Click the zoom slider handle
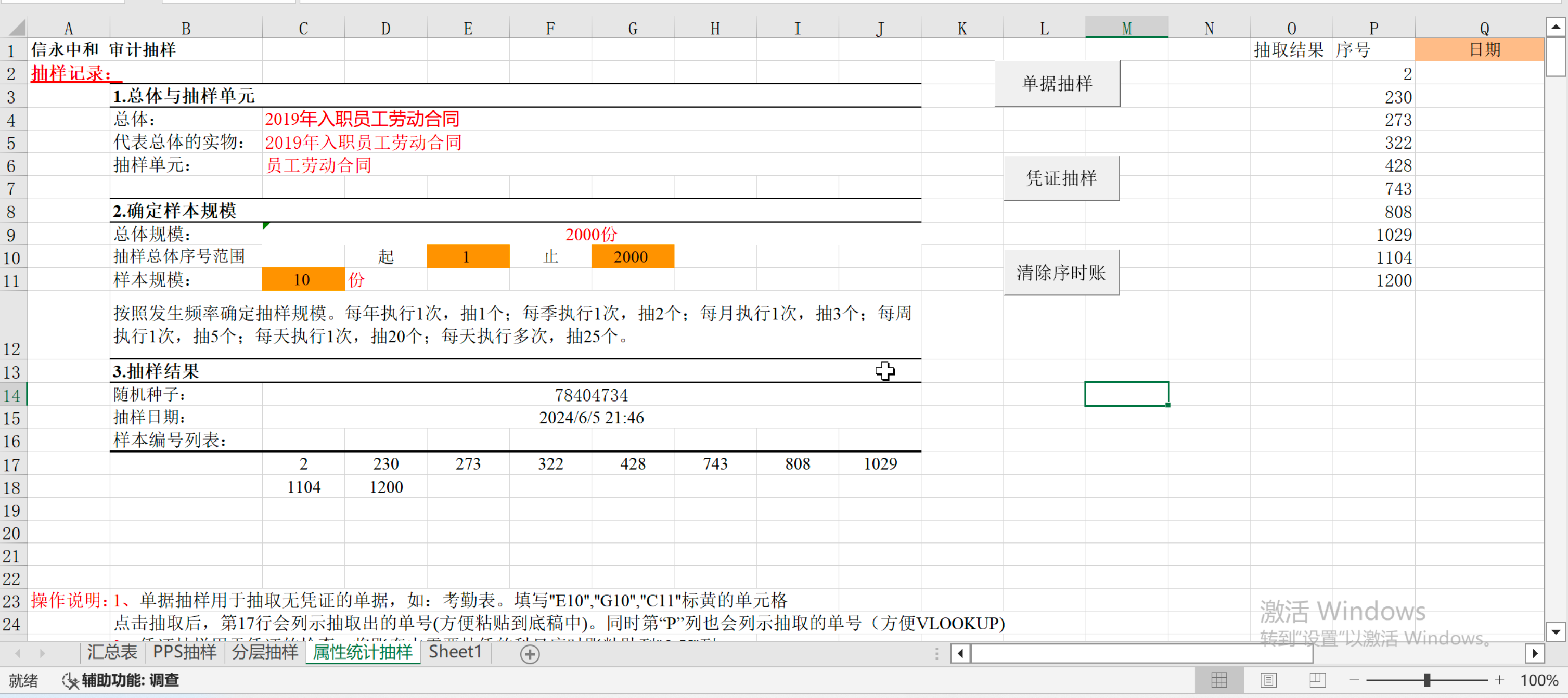1568x698 pixels. point(1427,680)
